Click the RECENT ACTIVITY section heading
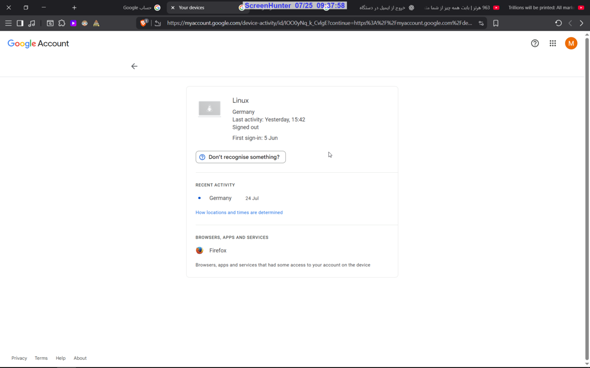Screen dimensions: 590x368 pos(215,185)
